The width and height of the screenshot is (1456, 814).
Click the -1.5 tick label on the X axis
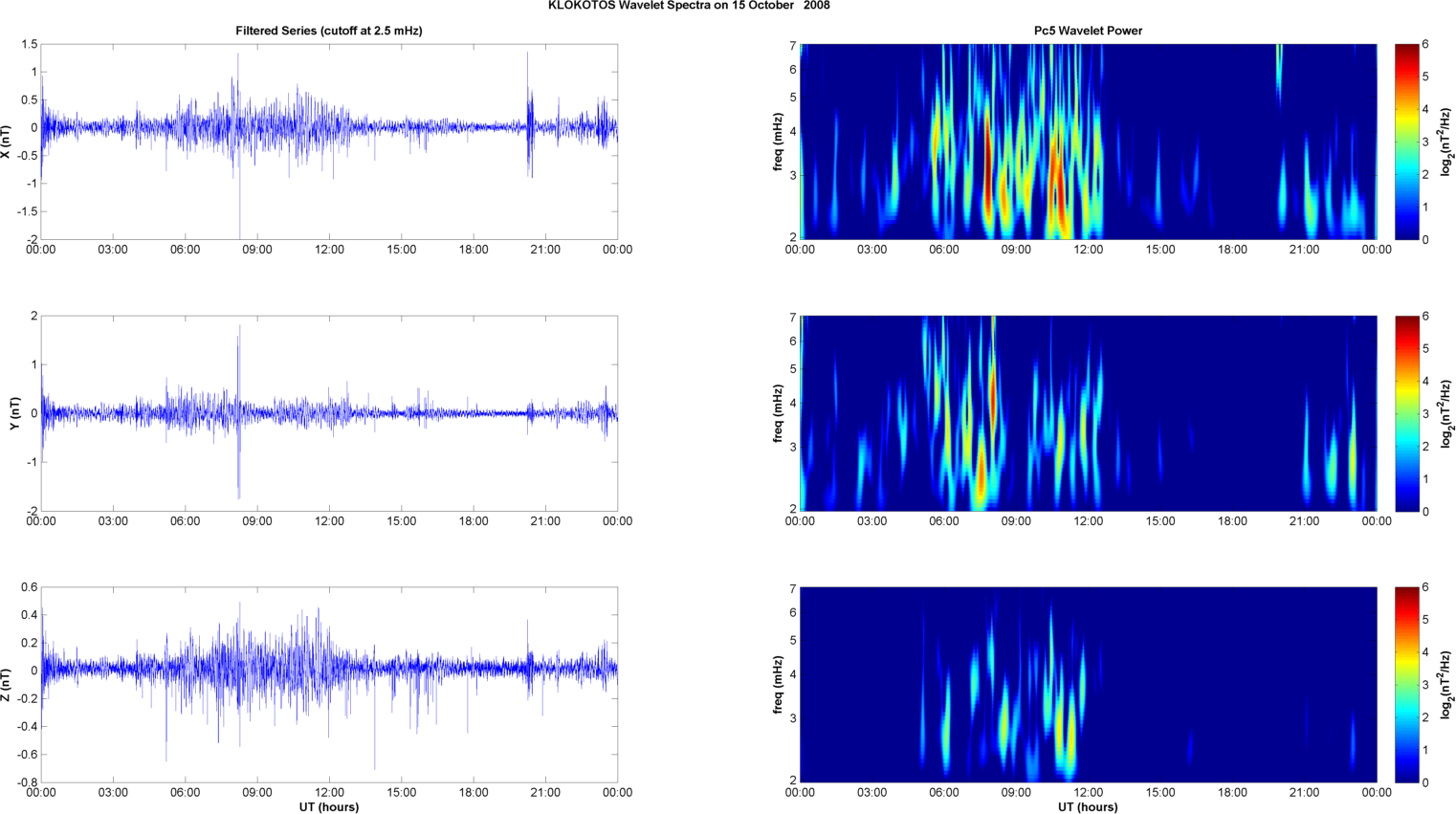27,211
